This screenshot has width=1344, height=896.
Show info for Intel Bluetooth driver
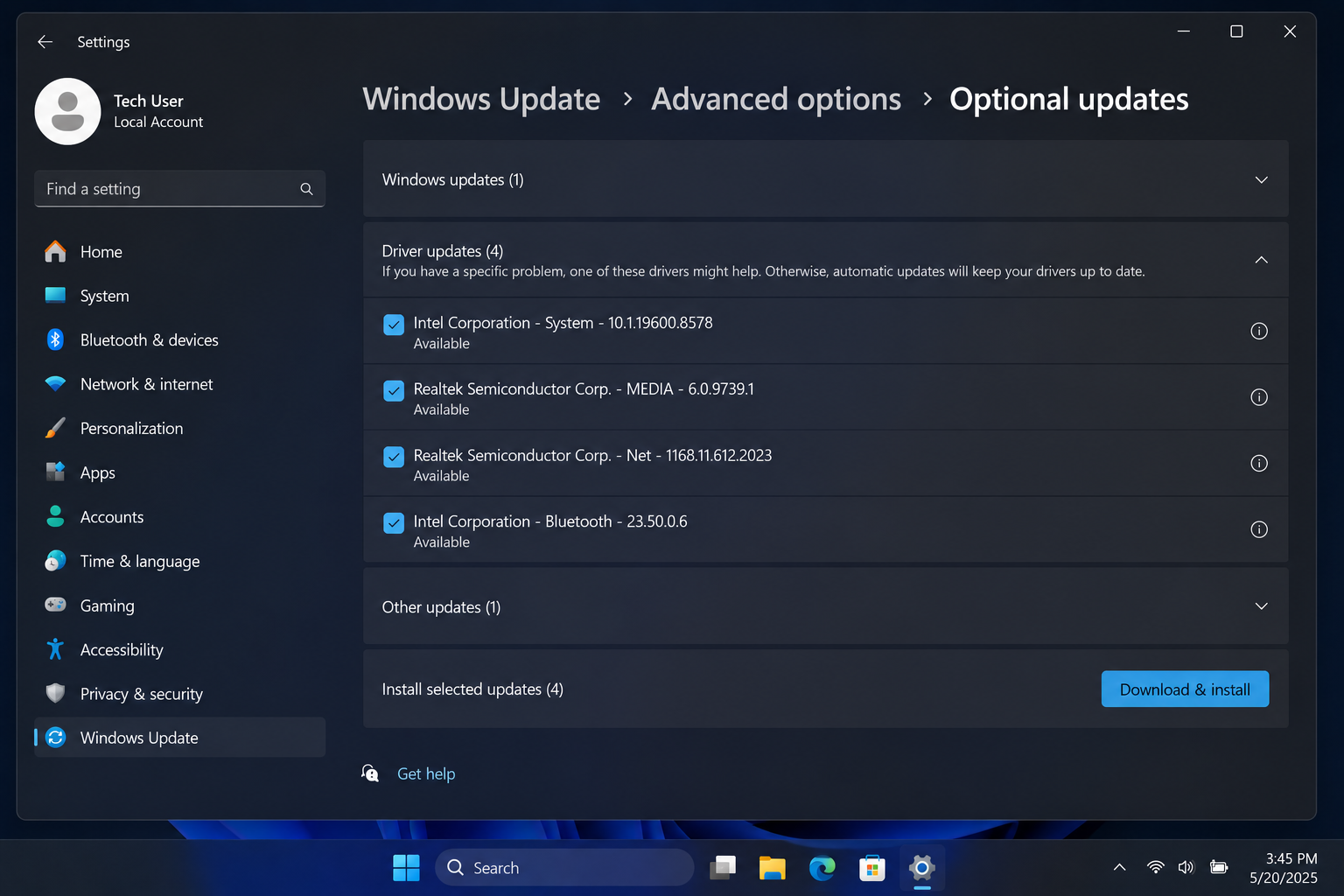1259,529
